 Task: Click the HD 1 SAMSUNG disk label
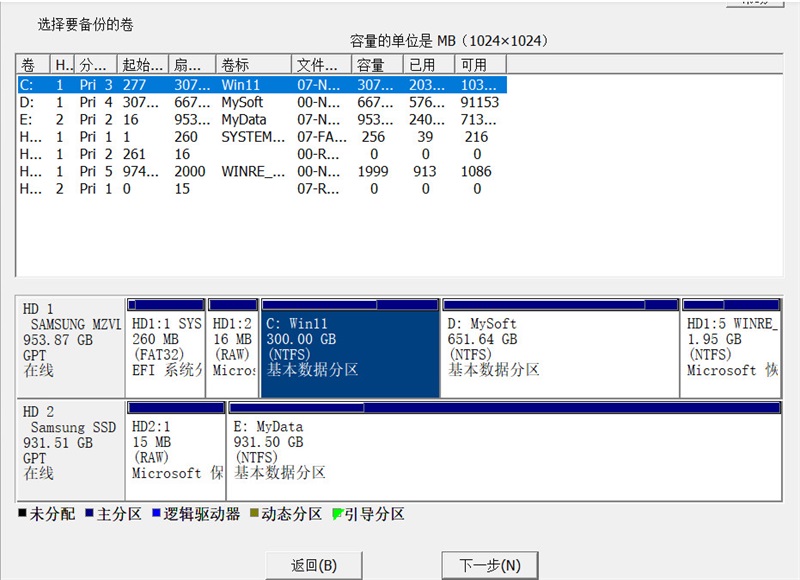point(71,347)
